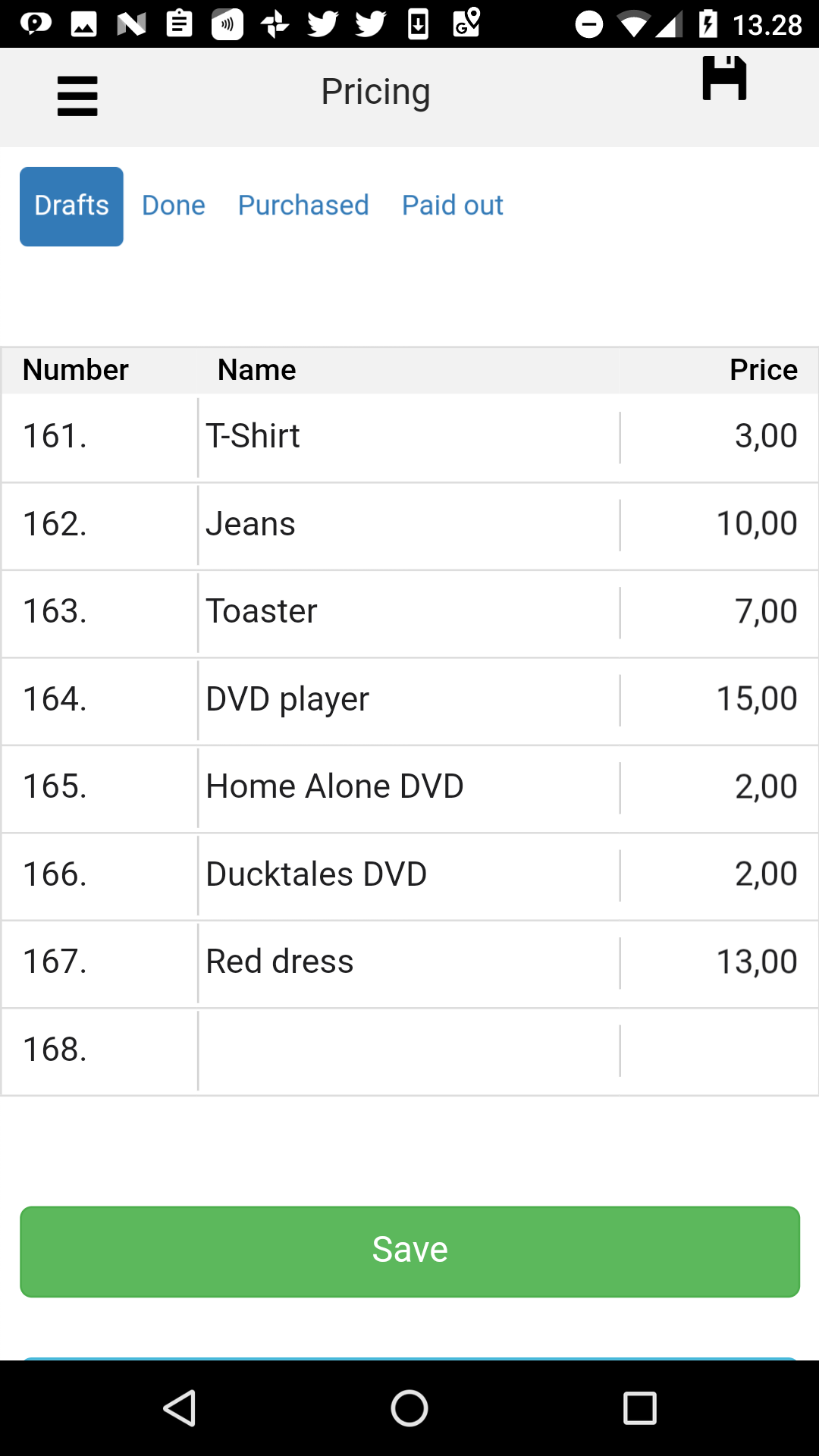
Task: Tap the Home Alone DVD name
Action: pyautogui.click(x=408, y=787)
